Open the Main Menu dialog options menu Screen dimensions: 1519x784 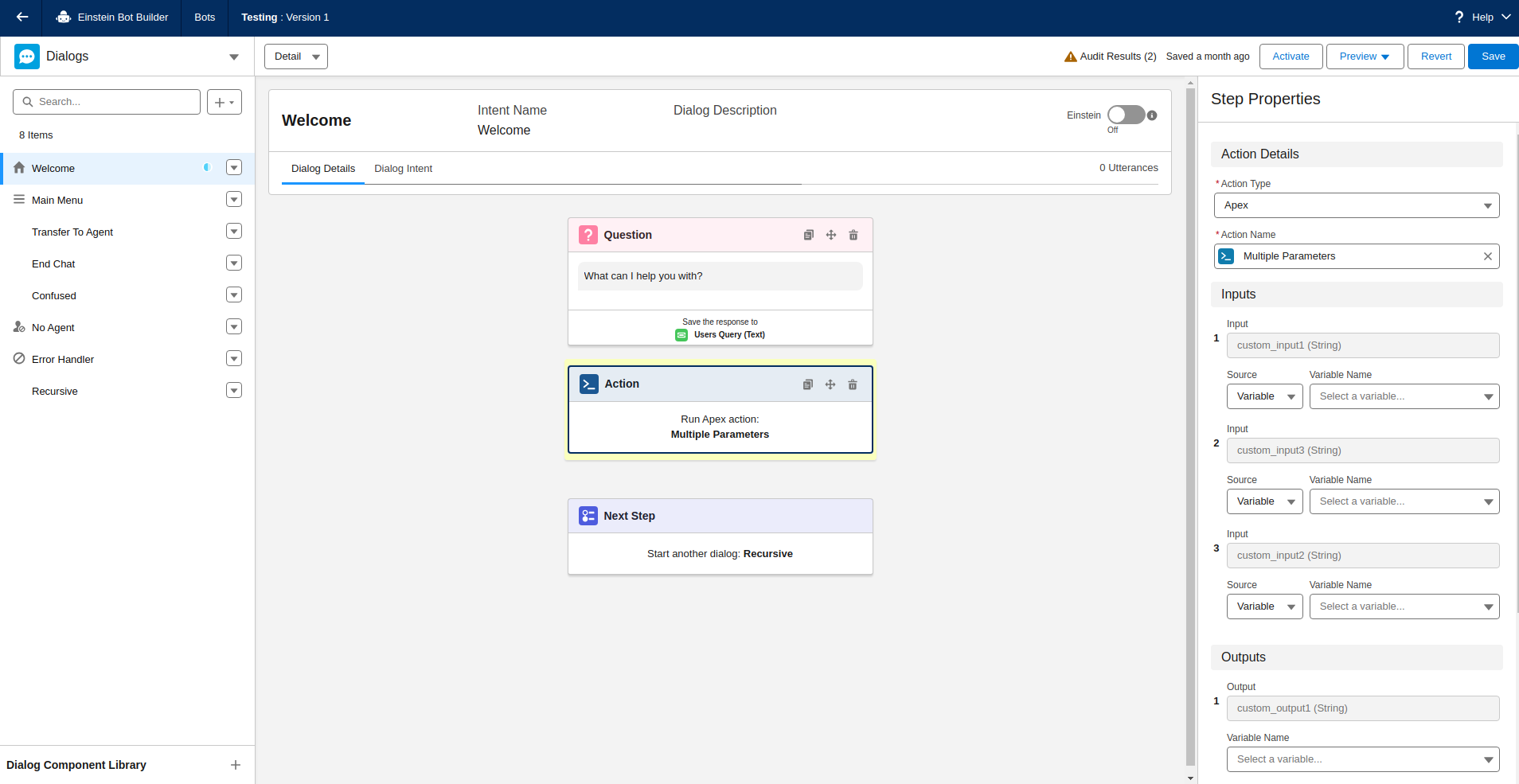click(x=234, y=200)
